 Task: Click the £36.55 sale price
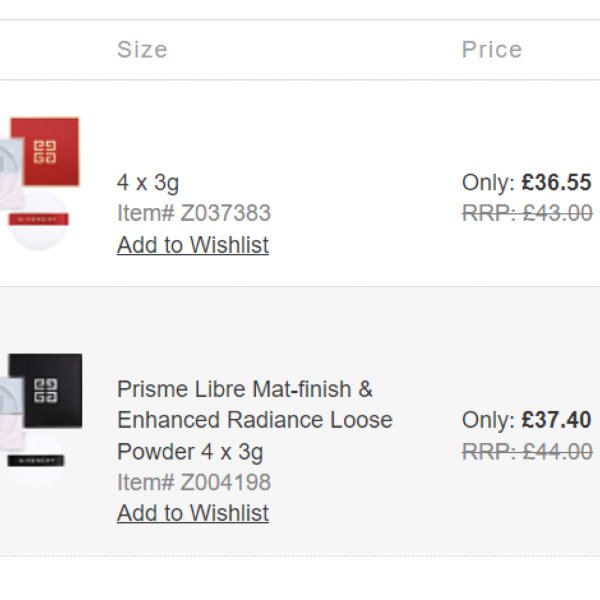click(556, 183)
